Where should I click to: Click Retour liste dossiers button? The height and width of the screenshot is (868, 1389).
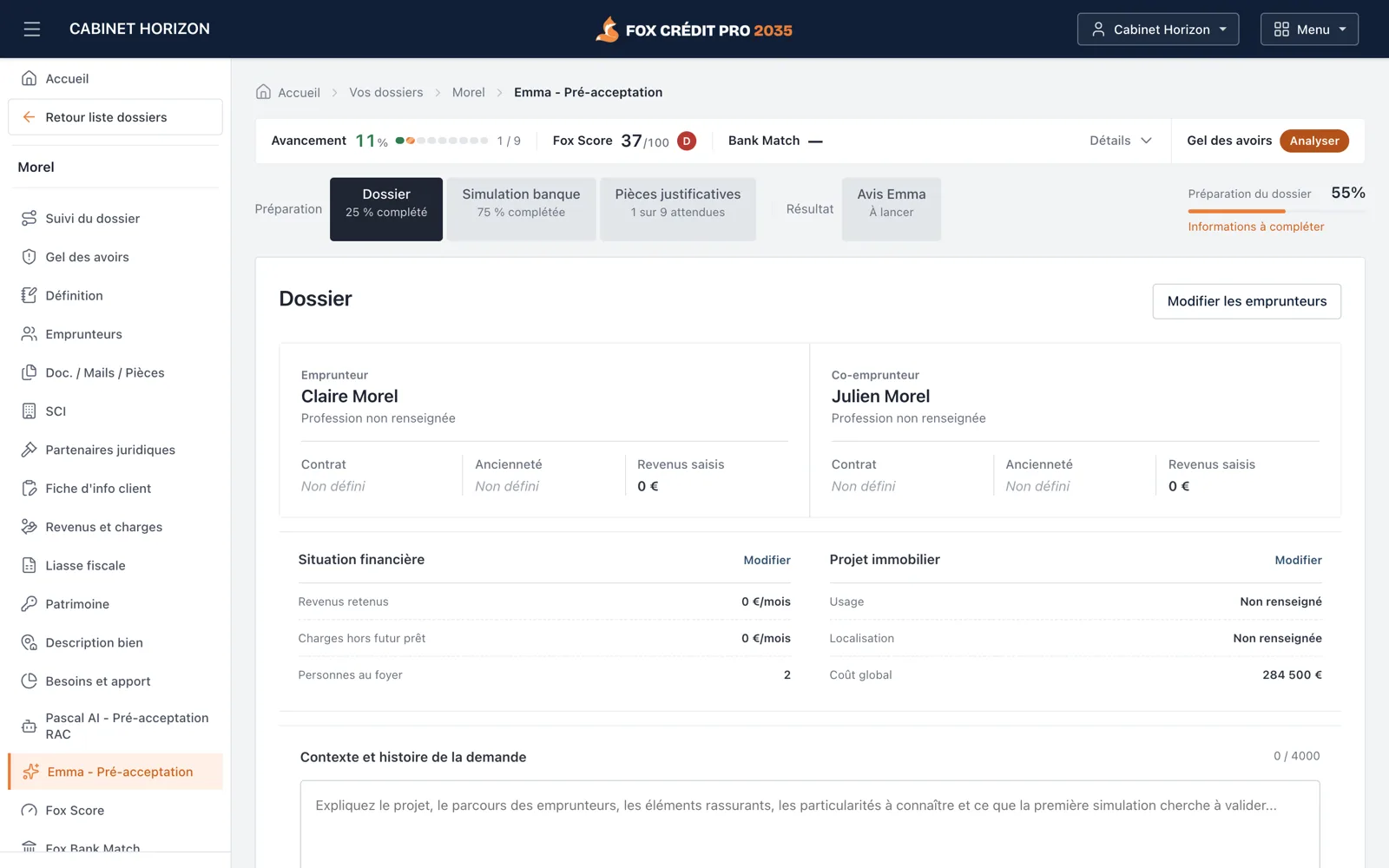pyautogui.click(x=115, y=117)
